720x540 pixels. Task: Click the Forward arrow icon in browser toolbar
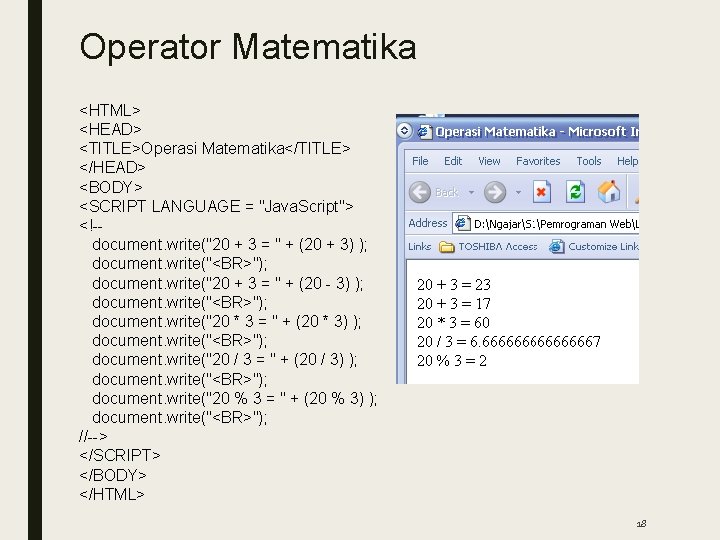pos(495,192)
